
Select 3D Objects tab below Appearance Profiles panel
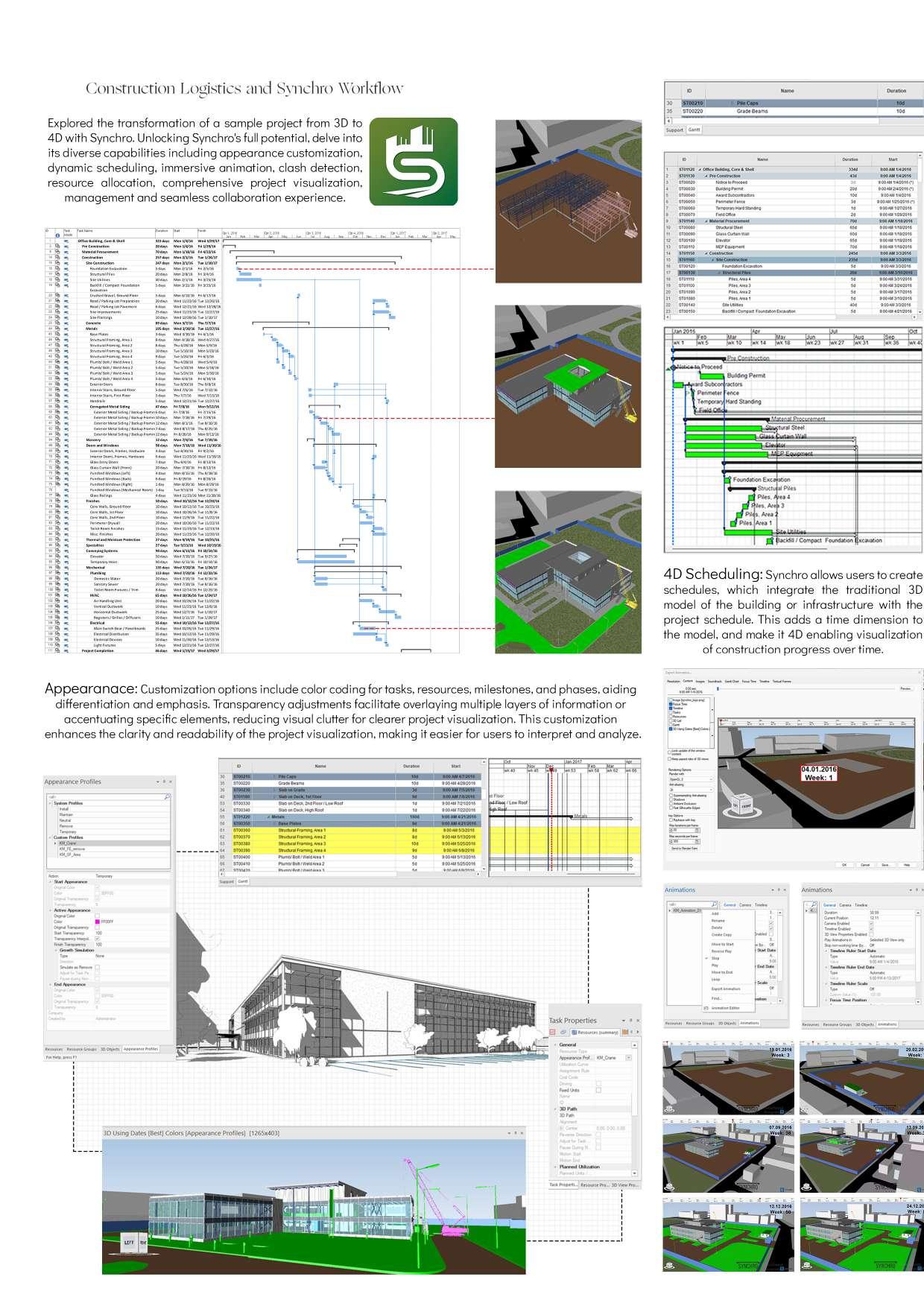pos(110,1049)
